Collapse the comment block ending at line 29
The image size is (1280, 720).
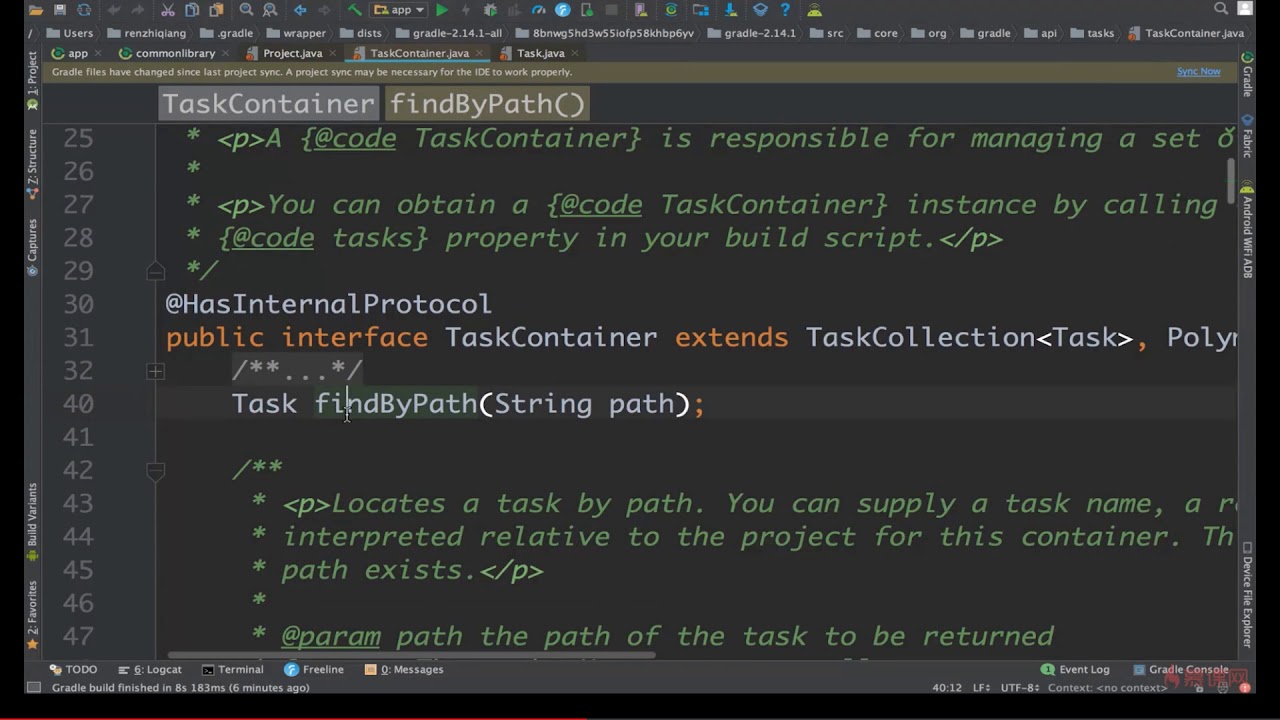[x=155, y=271]
